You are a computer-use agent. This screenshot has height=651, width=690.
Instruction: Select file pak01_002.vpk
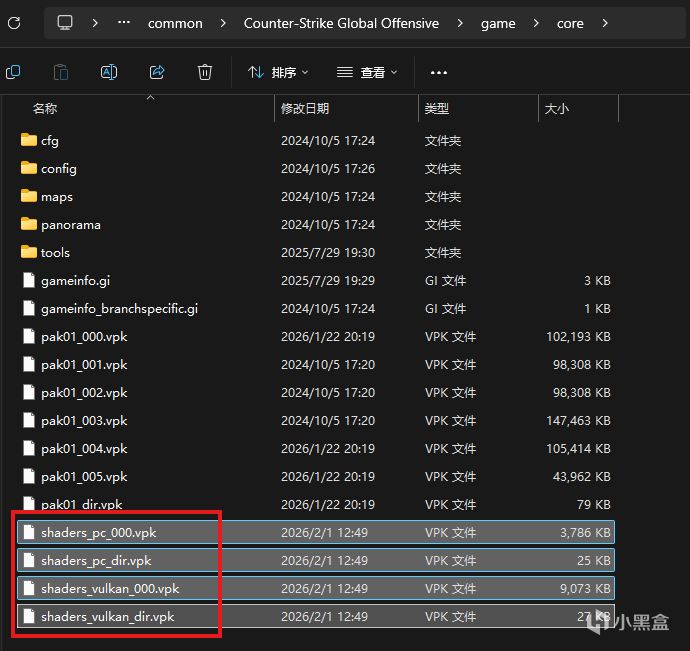pos(84,393)
